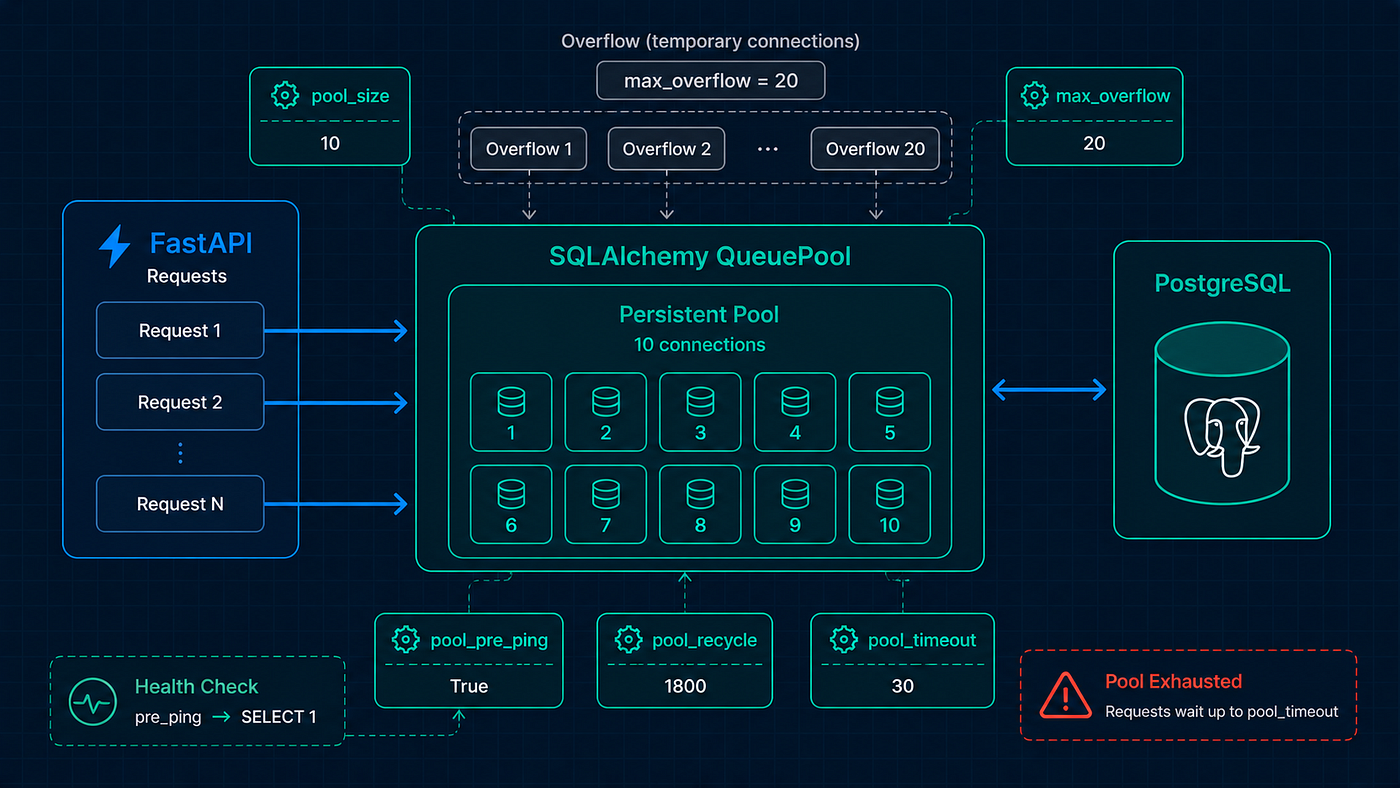Click the pool_pre_ping value True
1400x788 pixels.
469,686
